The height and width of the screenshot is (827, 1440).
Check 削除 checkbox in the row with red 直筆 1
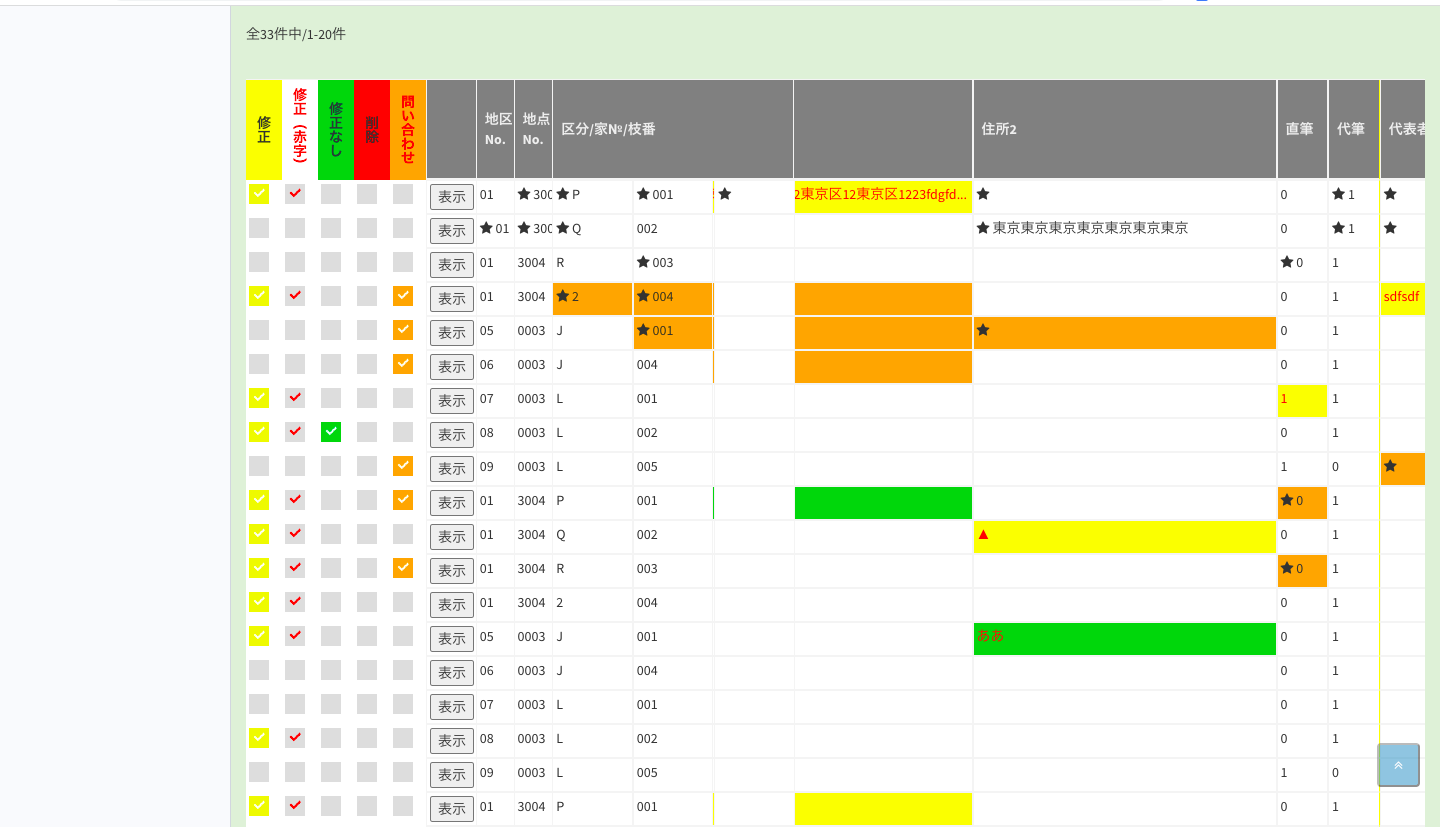click(367, 398)
